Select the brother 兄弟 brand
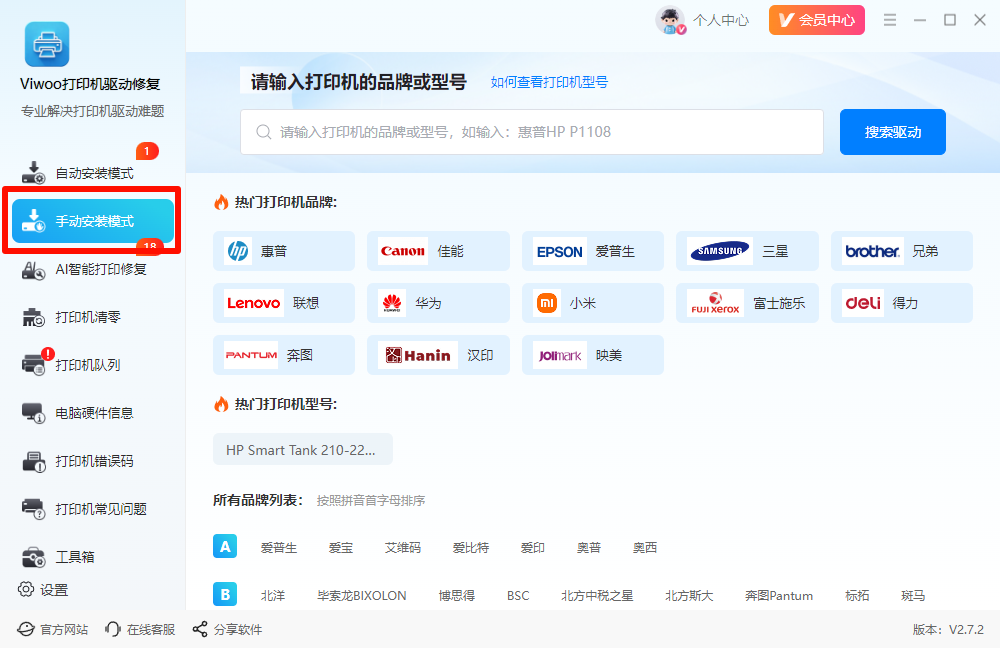 [x=901, y=251]
